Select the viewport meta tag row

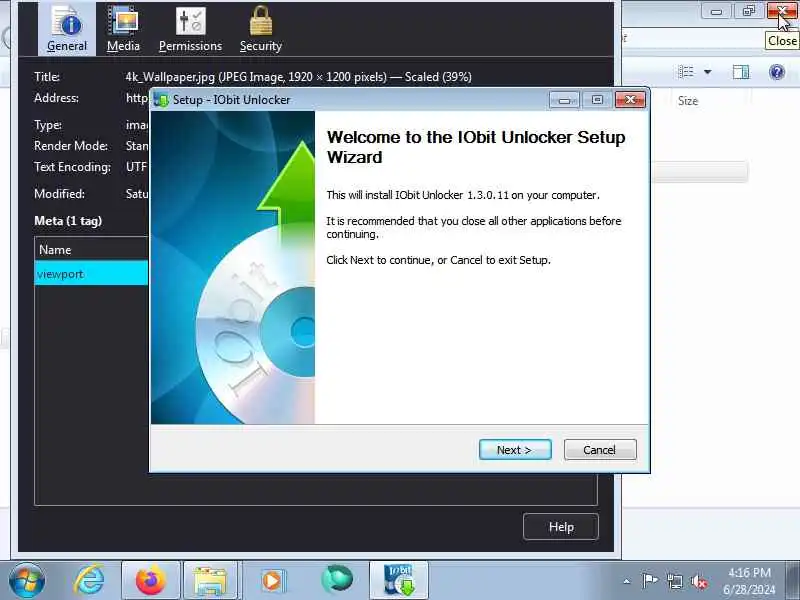pyautogui.click(x=91, y=273)
